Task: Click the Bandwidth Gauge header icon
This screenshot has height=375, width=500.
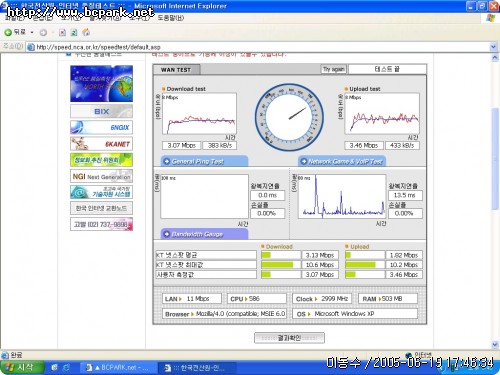Action: 166,234
